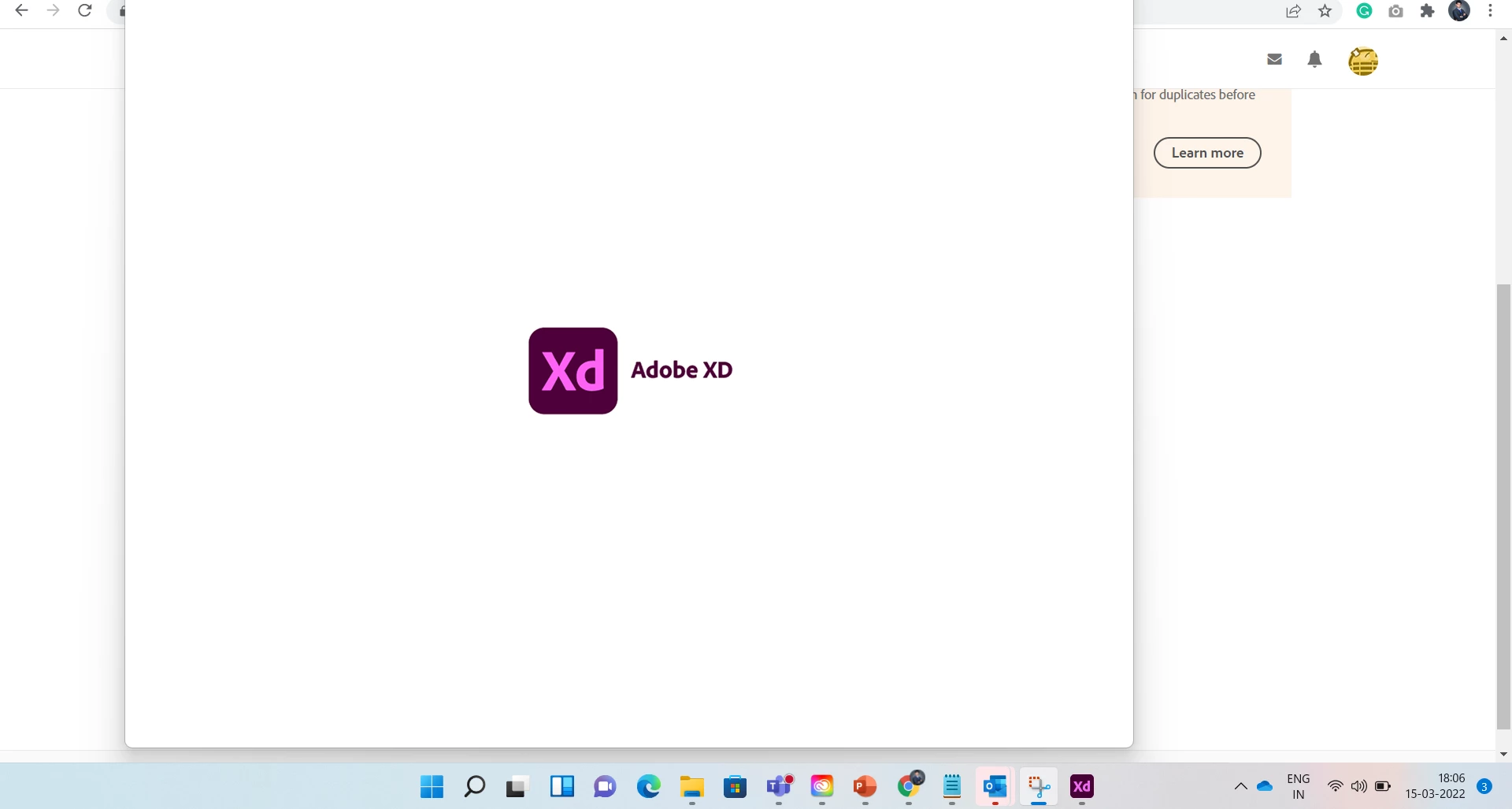Open Adobe Creative Cloud from taskbar
The image size is (1512, 809).
pos(822,786)
